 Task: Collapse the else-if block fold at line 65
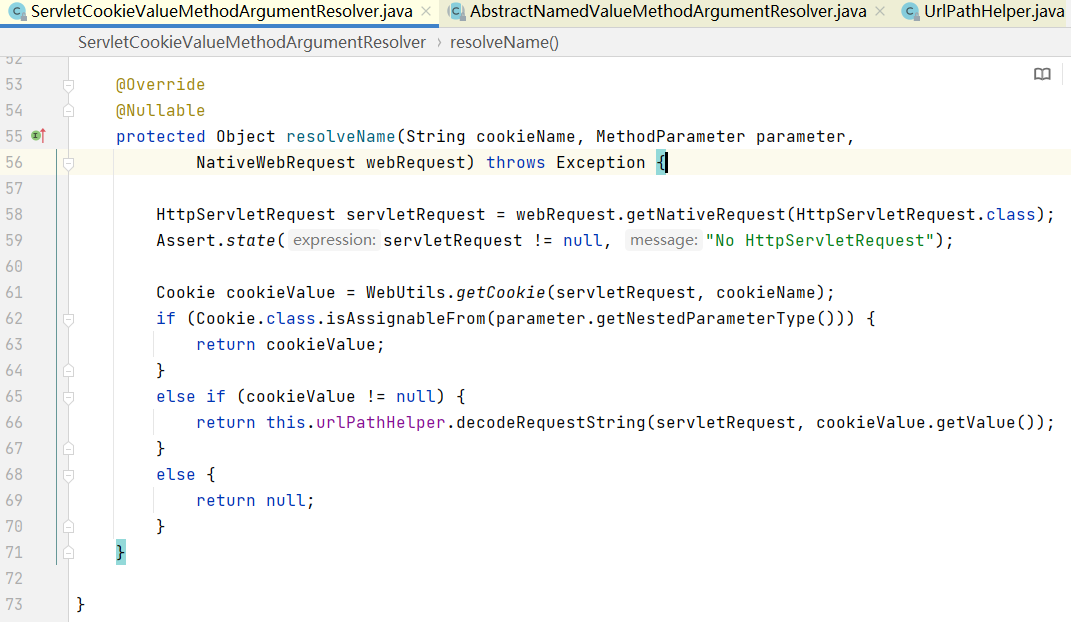pyautogui.click(x=68, y=397)
